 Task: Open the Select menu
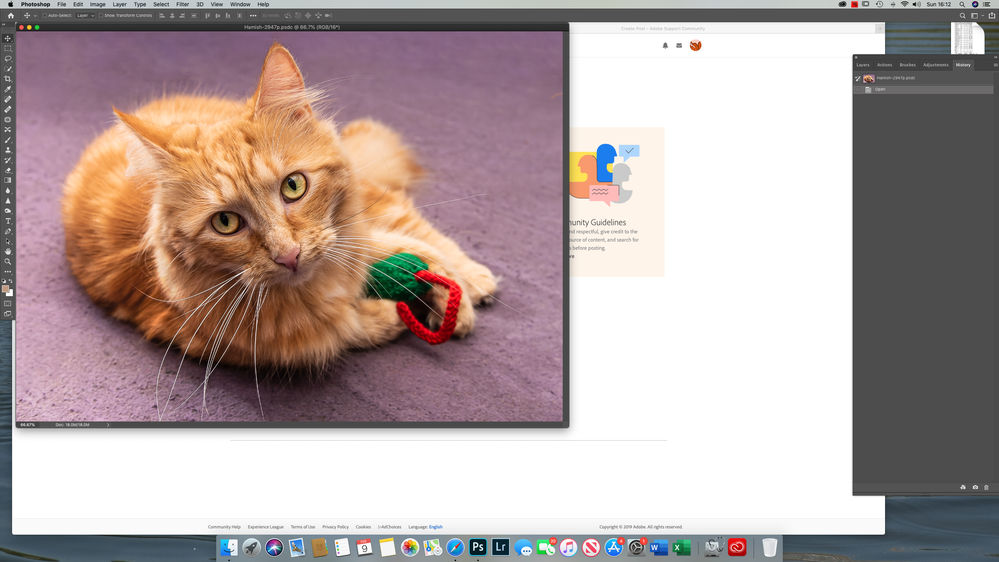(161, 4)
